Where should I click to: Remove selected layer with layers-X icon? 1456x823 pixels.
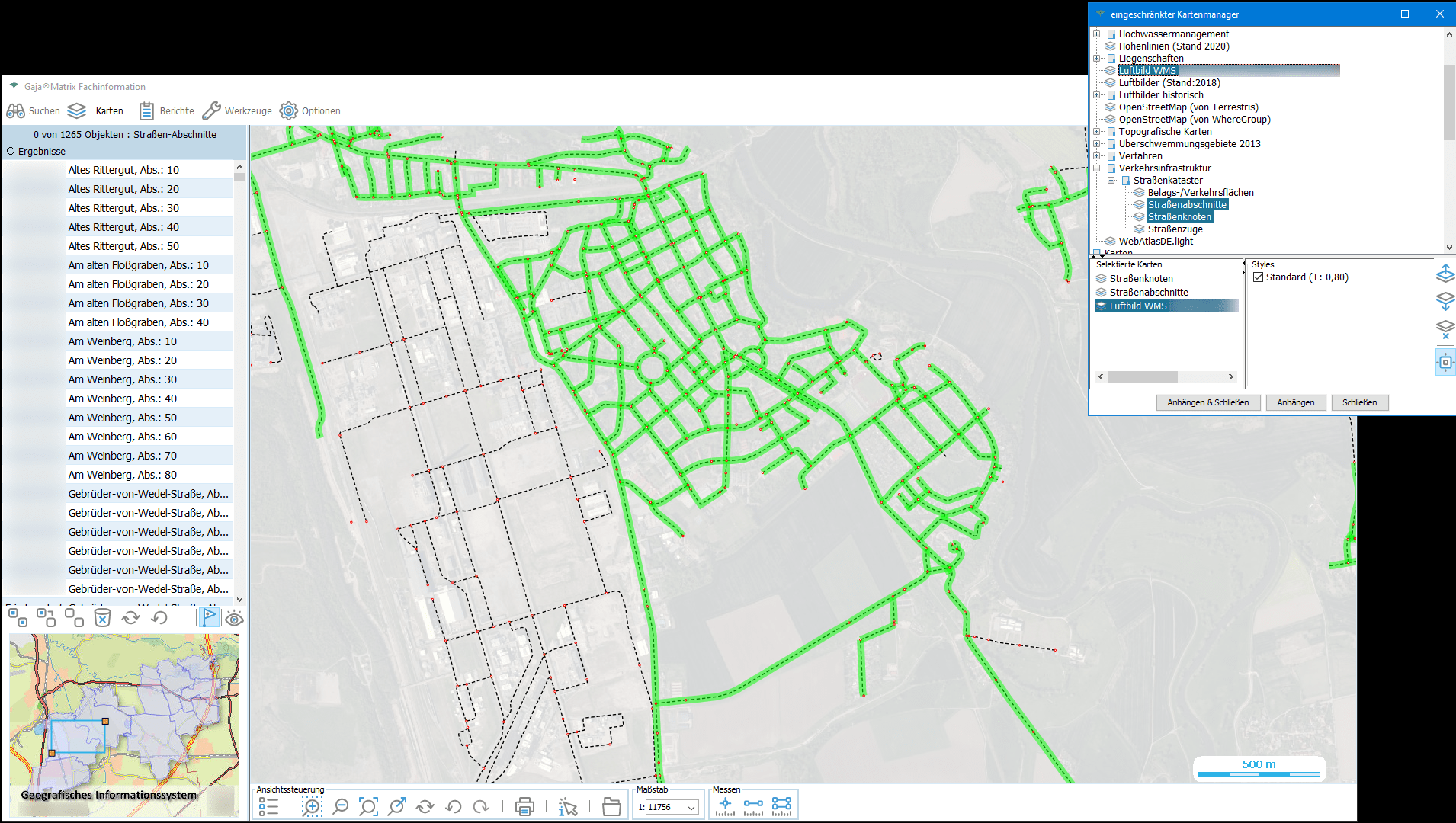point(1445,329)
